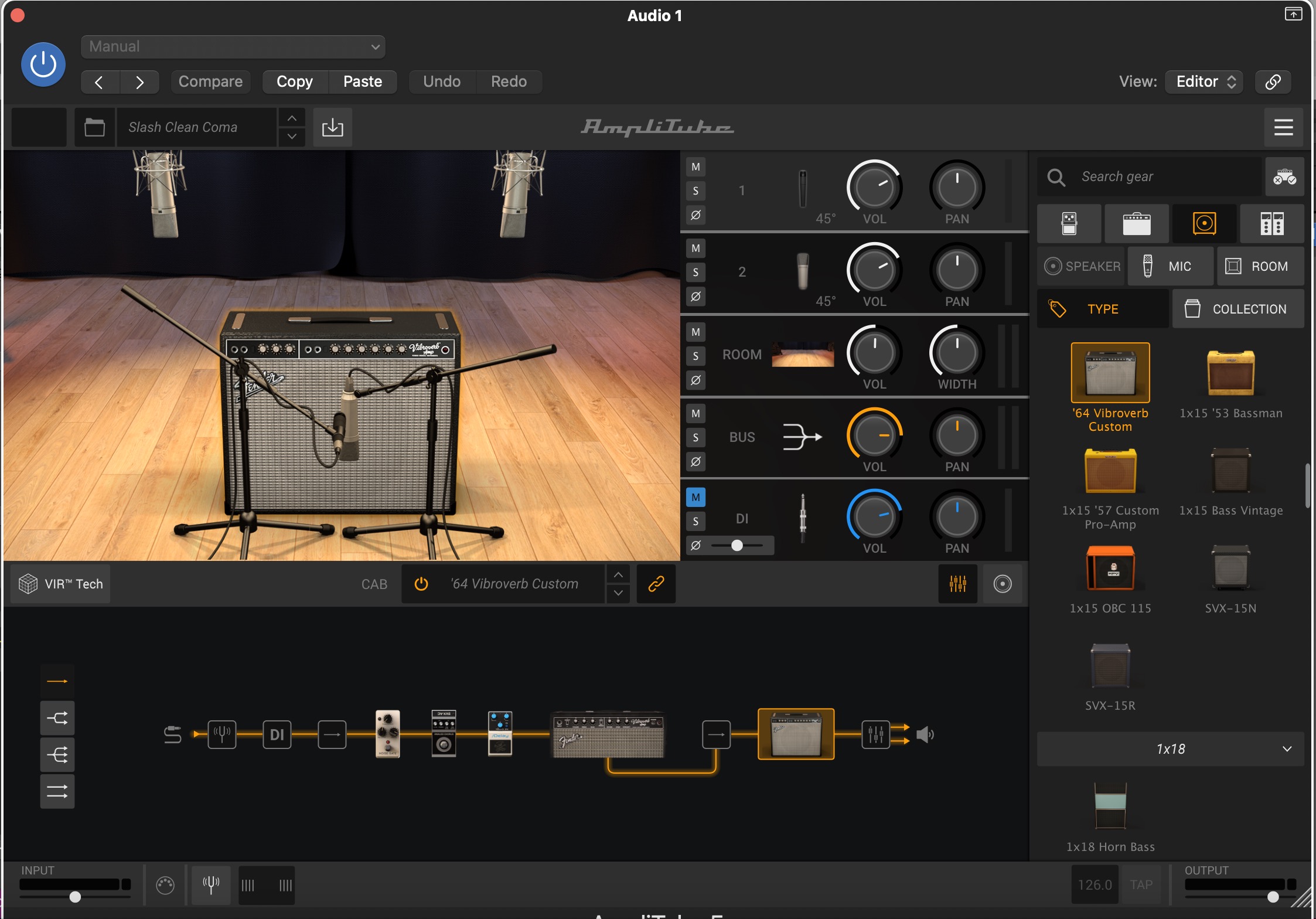
Task: Toggle the cab power button
Action: point(421,584)
